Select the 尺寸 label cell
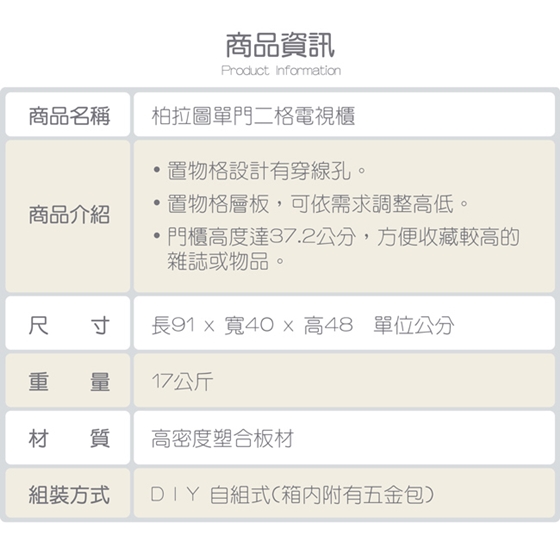The image size is (560, 534). tap(68, 323)
